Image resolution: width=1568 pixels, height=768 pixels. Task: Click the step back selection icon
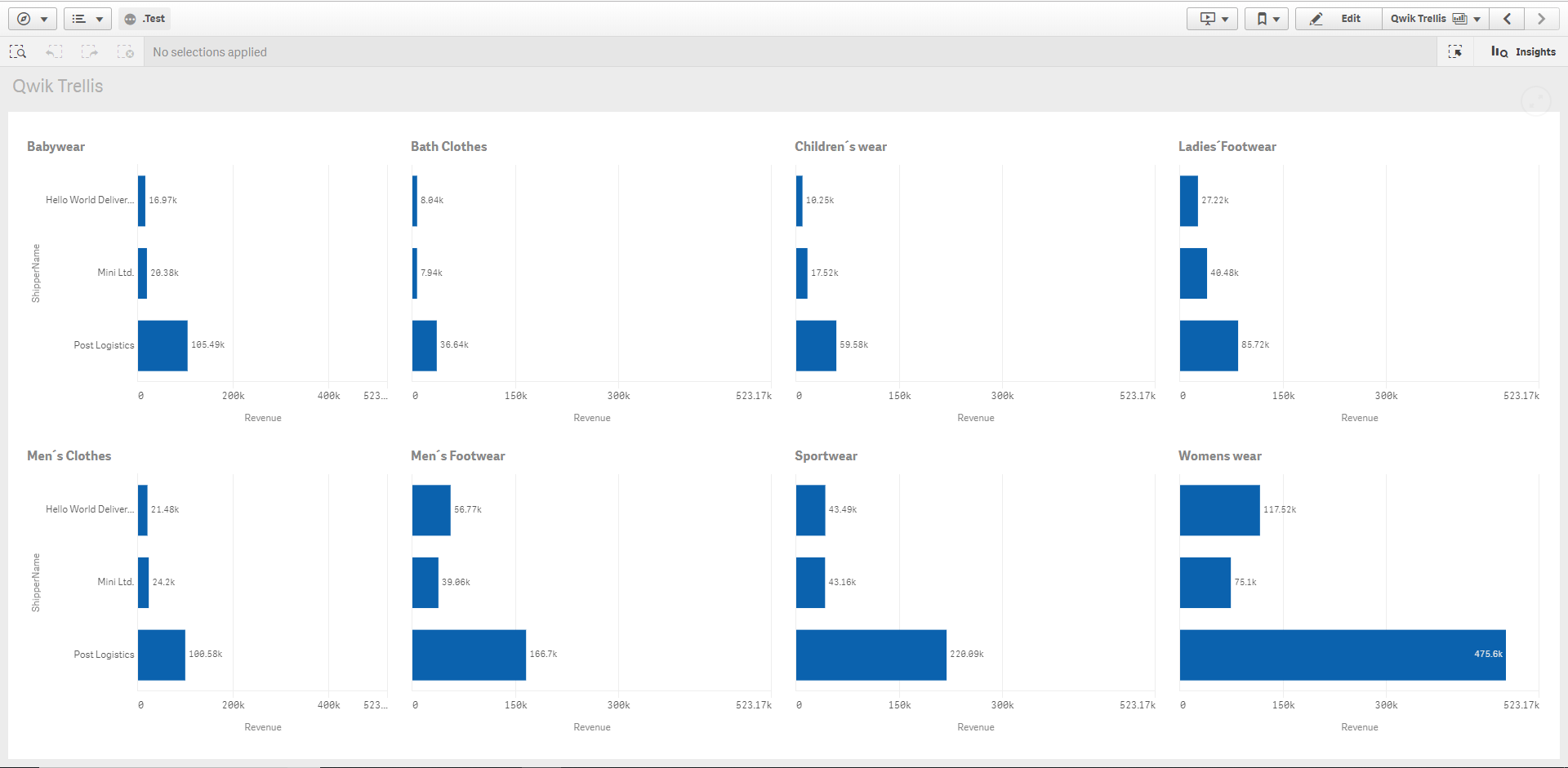(x=53, y=51)
